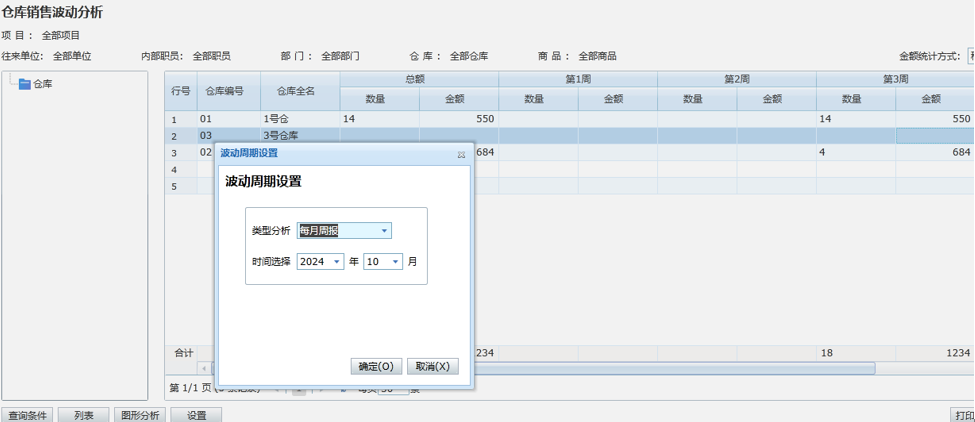Click the 第3周 金额 cell showing 684
This screenshot has width=975, height=422.
pyautogui.click(x=934, y=153)
